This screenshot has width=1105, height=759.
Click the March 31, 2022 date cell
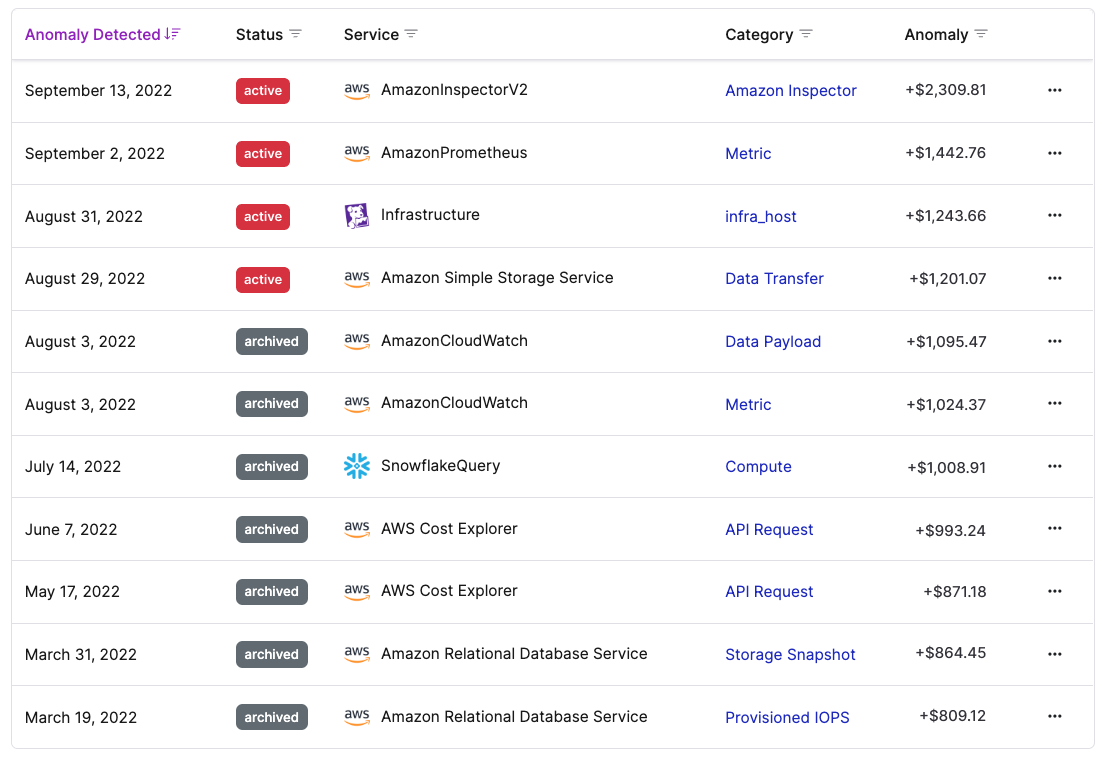[80, 655]
